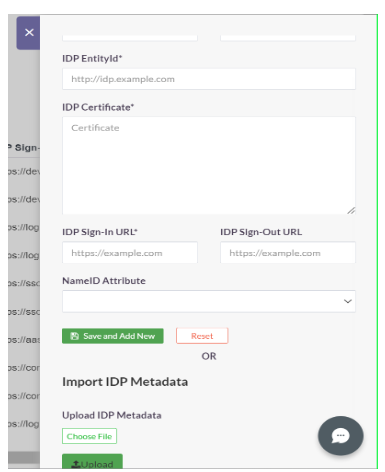The width and height of the screenshot is (385, 472).
Task: Click Choose File for IDP metadata
Action: pyautogui.click(x=89, y=436)
